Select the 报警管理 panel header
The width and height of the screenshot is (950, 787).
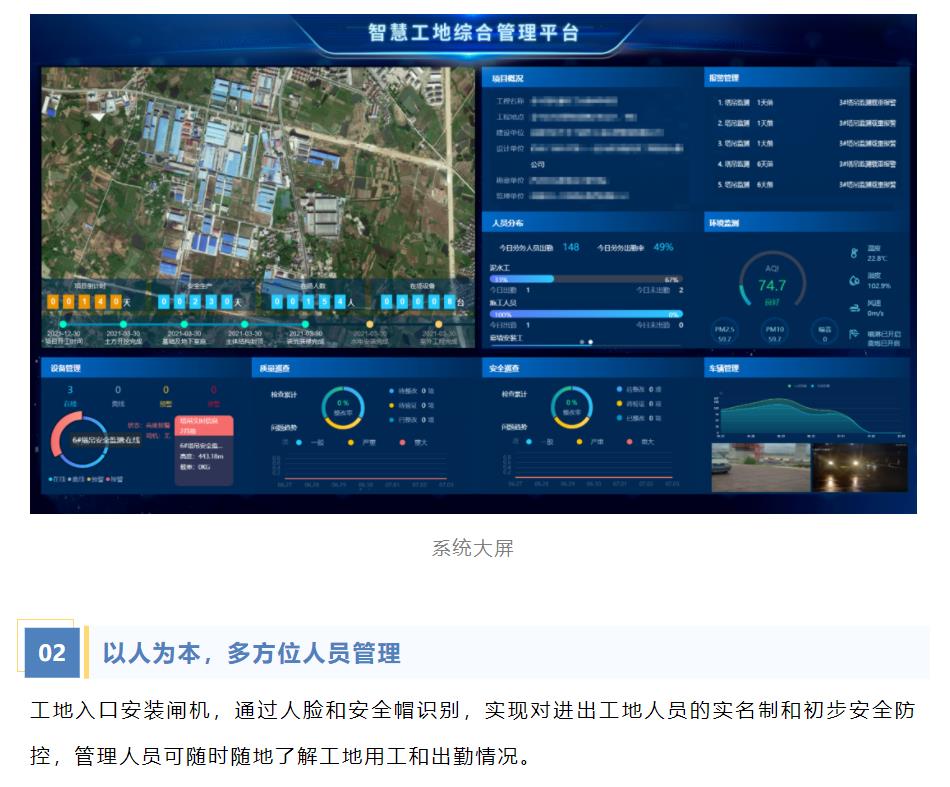point(726,75)
